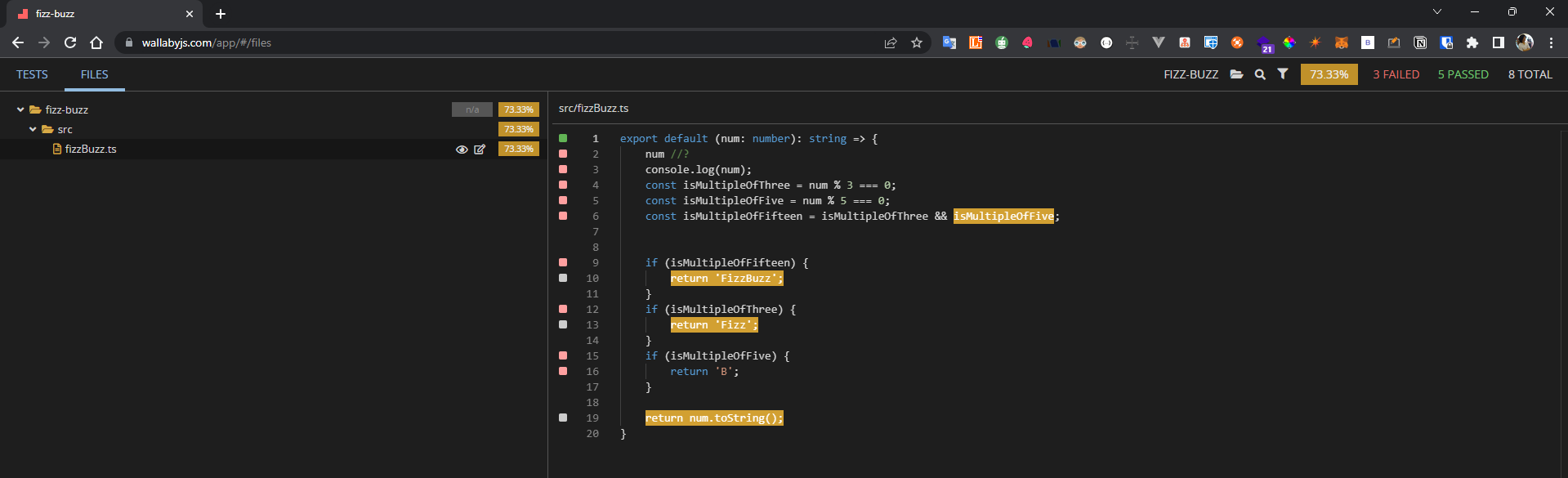Screen dimensions: 1568x478
Task: Click the edit icon for fizzBuzz.ts
Action: [480, 150]
